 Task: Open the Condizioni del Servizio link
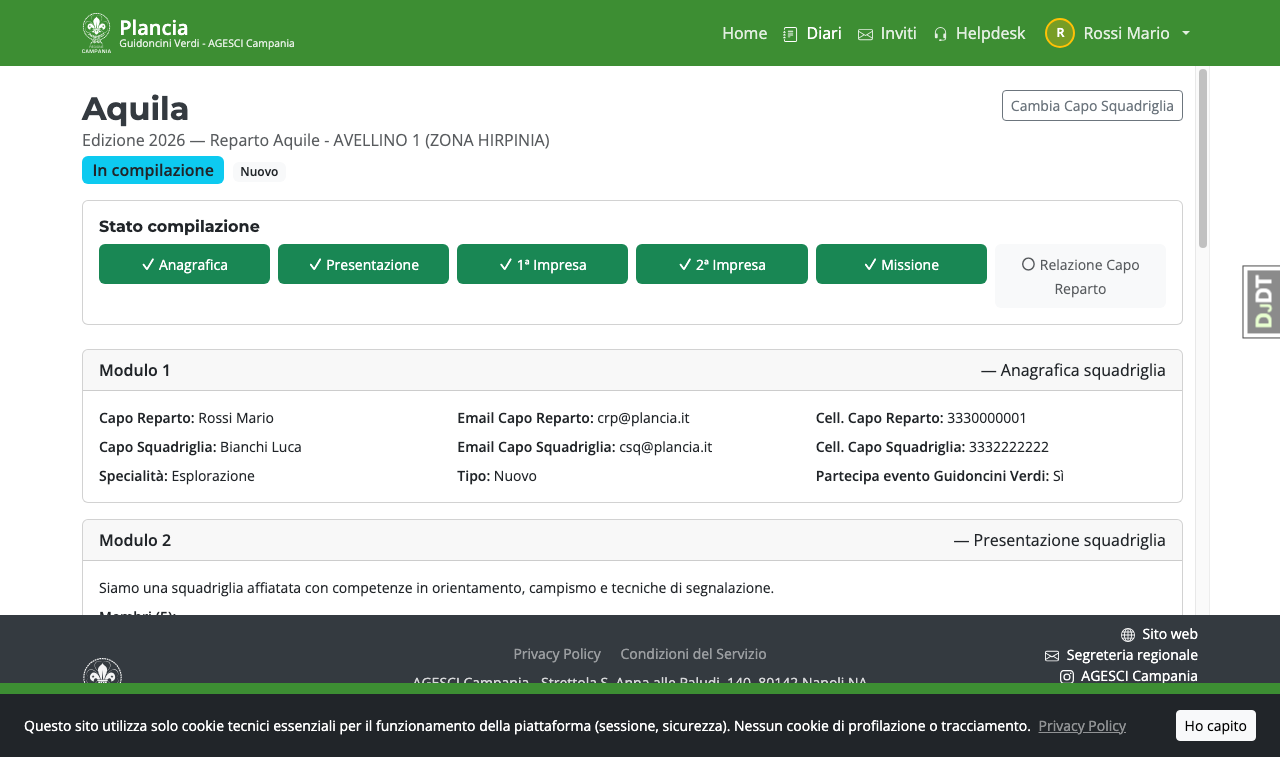click(693, 654)
